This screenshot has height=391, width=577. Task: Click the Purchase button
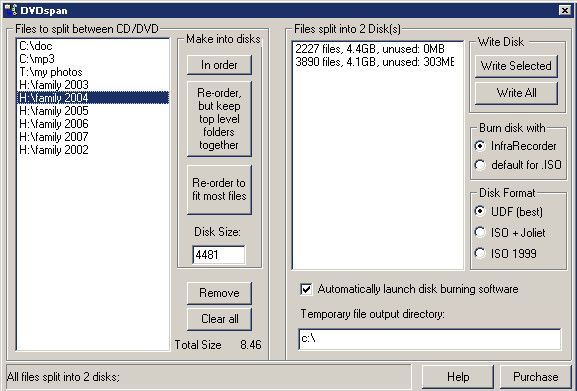(535, 377)
